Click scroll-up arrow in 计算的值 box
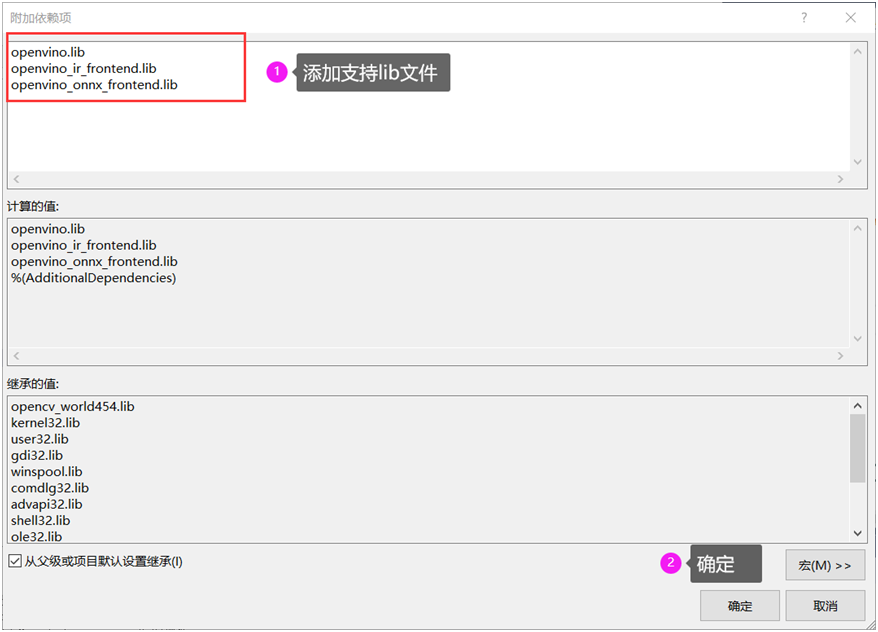The image size is (878, 632). click(x=857, y=228)
